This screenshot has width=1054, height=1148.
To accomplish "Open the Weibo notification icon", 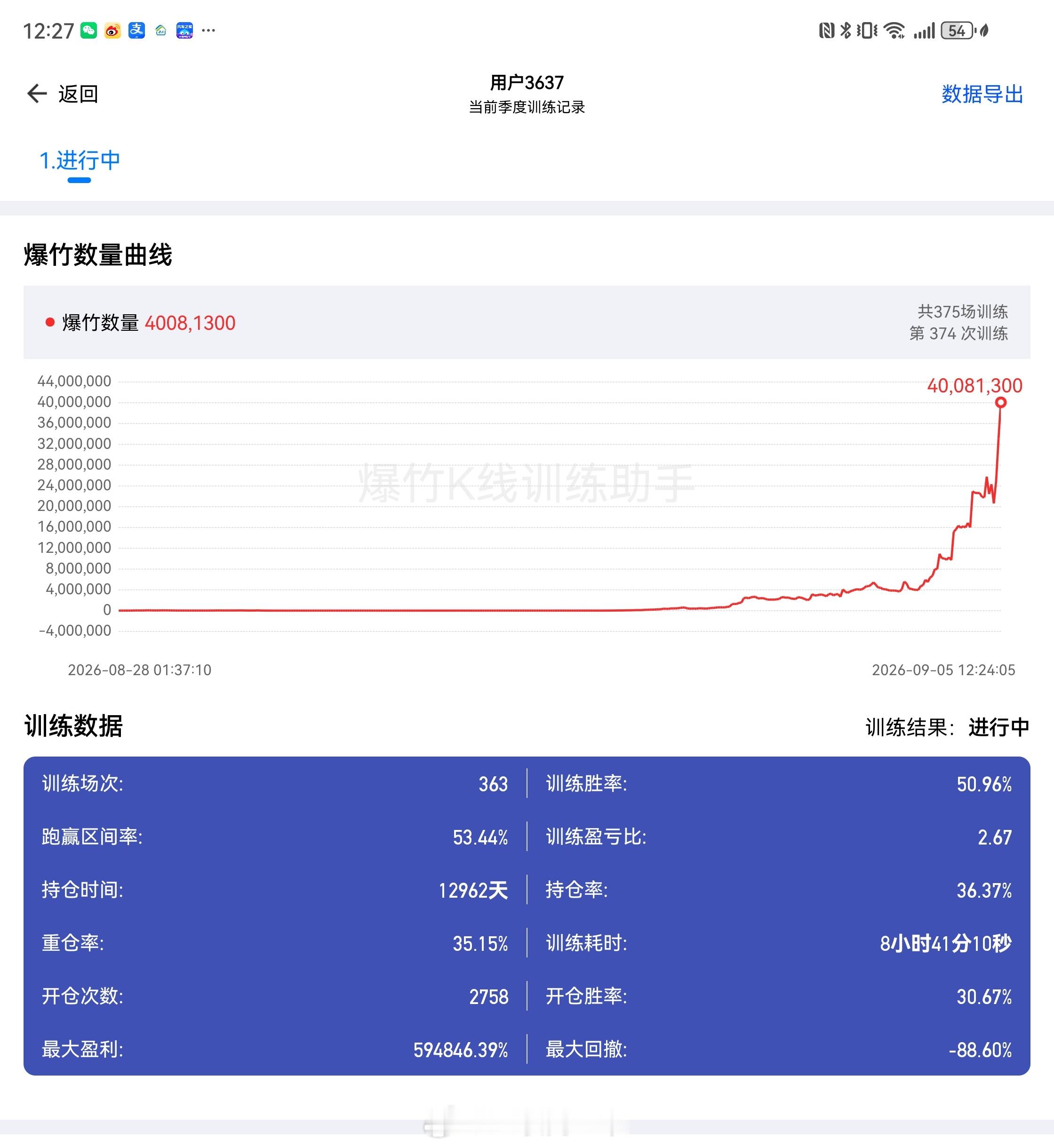I will click(112, 30).
